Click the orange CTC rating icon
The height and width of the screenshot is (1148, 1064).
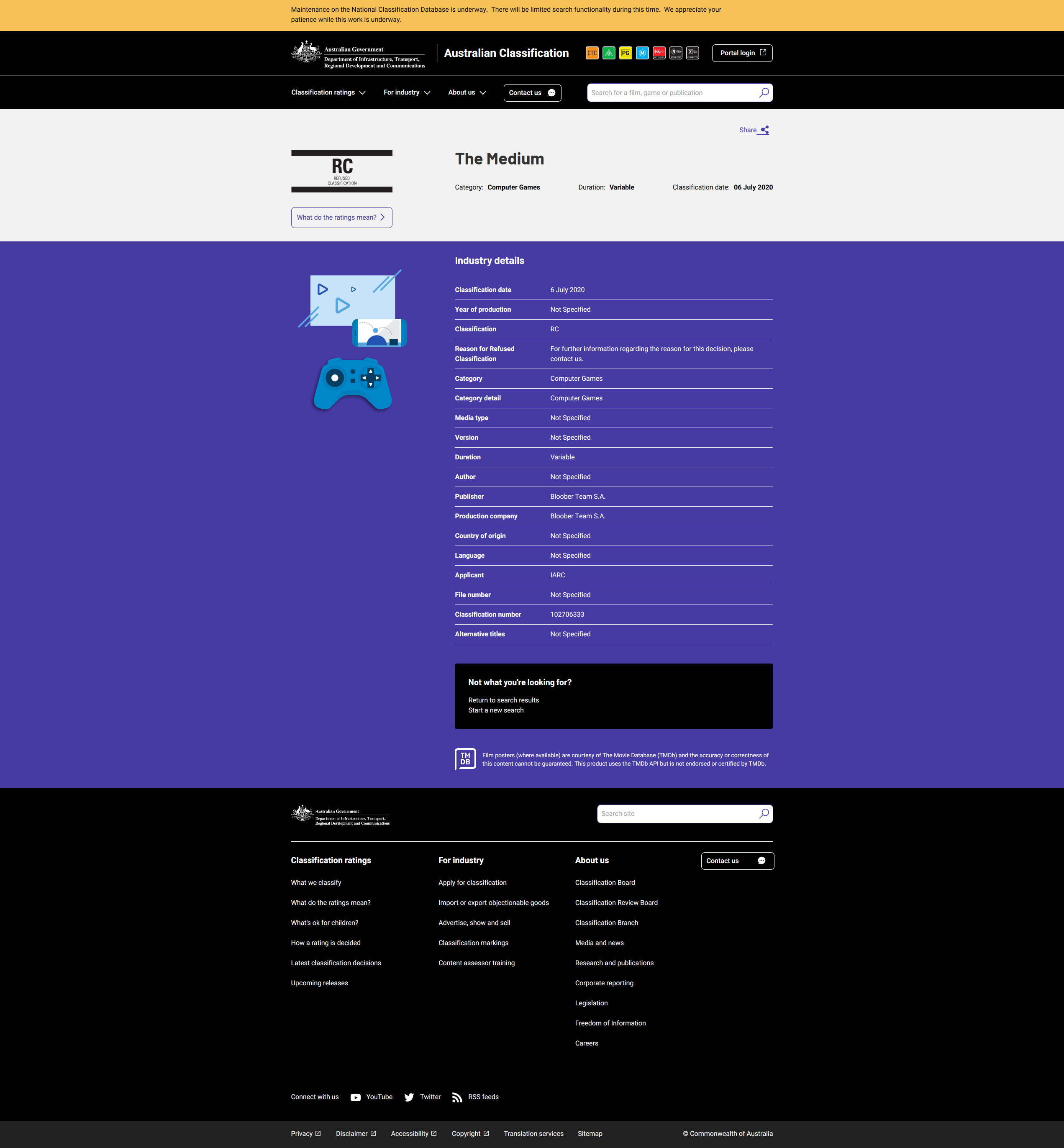point(592,53)
